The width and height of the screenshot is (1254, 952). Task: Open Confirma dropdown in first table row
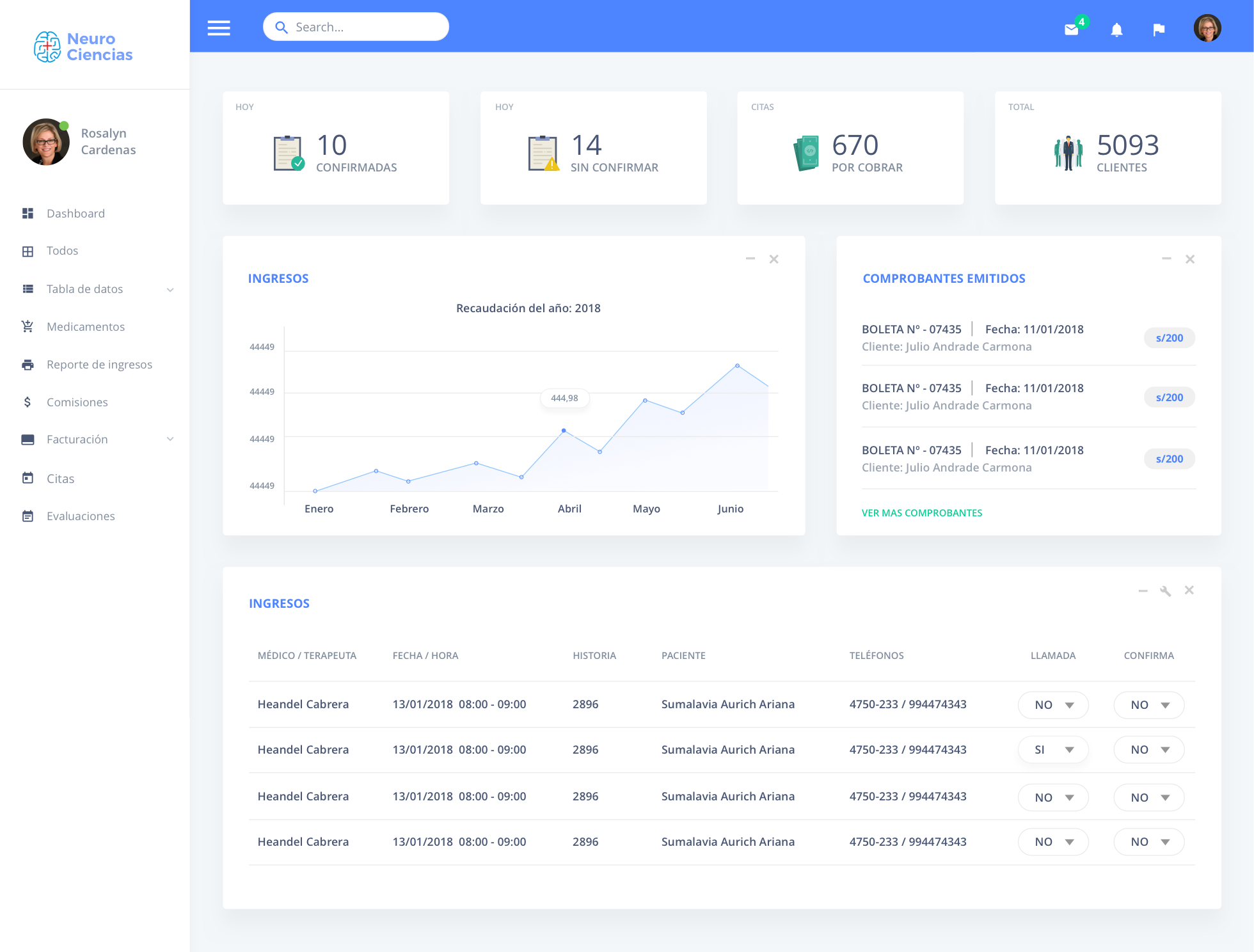pyautogui.click(x=1149, y=705)
